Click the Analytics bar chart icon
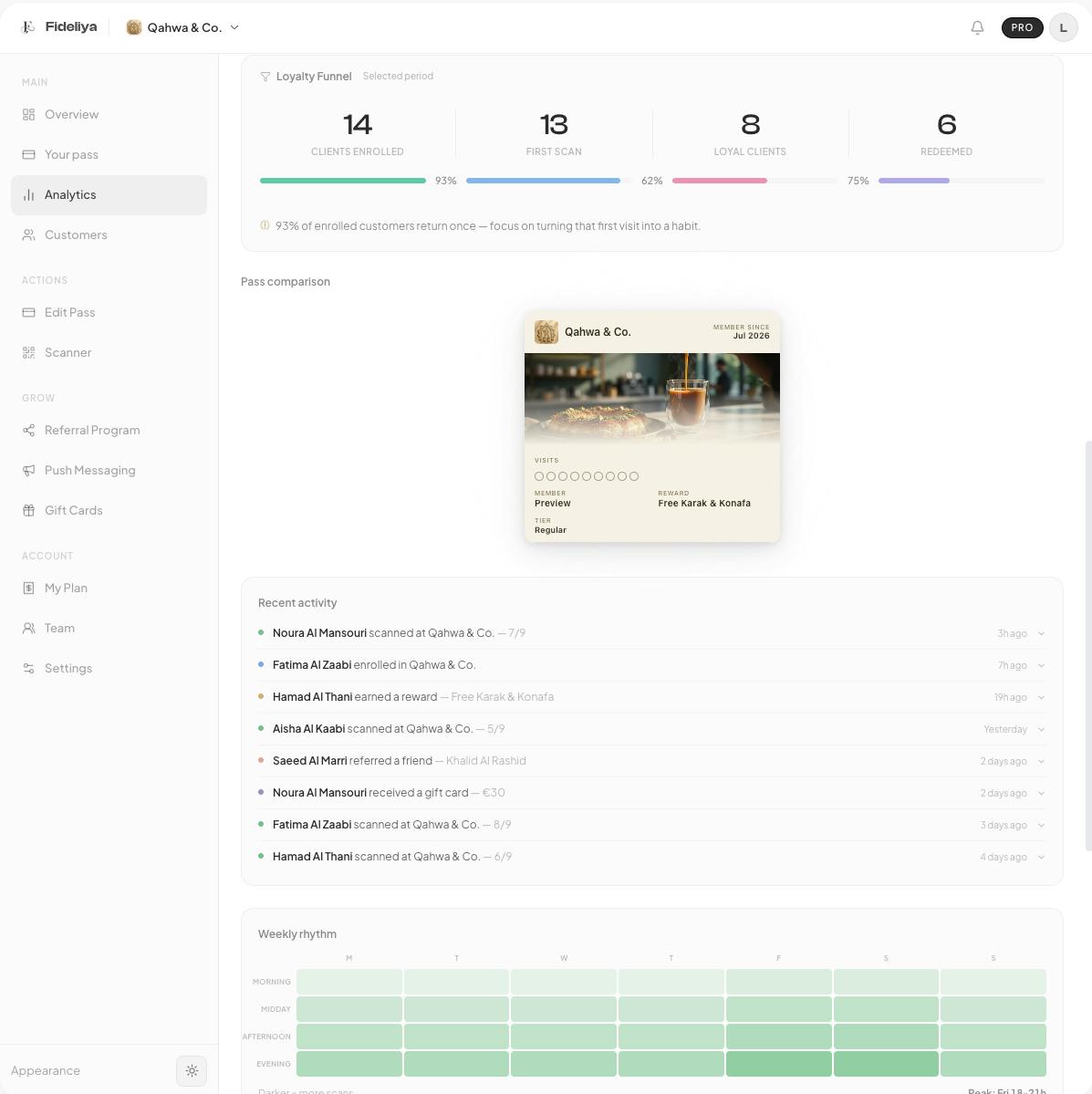The height and width of the screenshot is (1094, 1092). tap(28, 194)
